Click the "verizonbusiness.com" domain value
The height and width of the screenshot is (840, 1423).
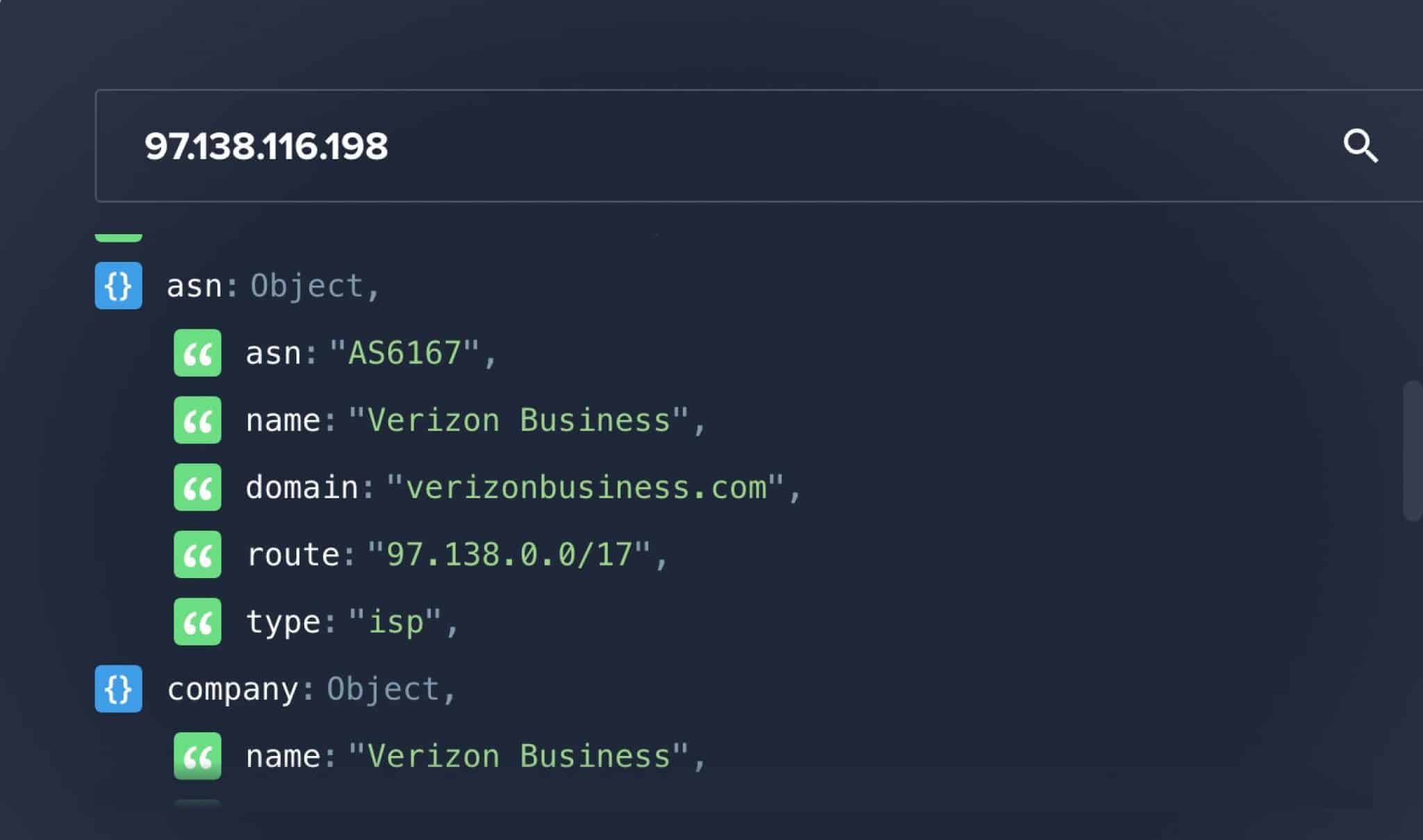(586, 487)
